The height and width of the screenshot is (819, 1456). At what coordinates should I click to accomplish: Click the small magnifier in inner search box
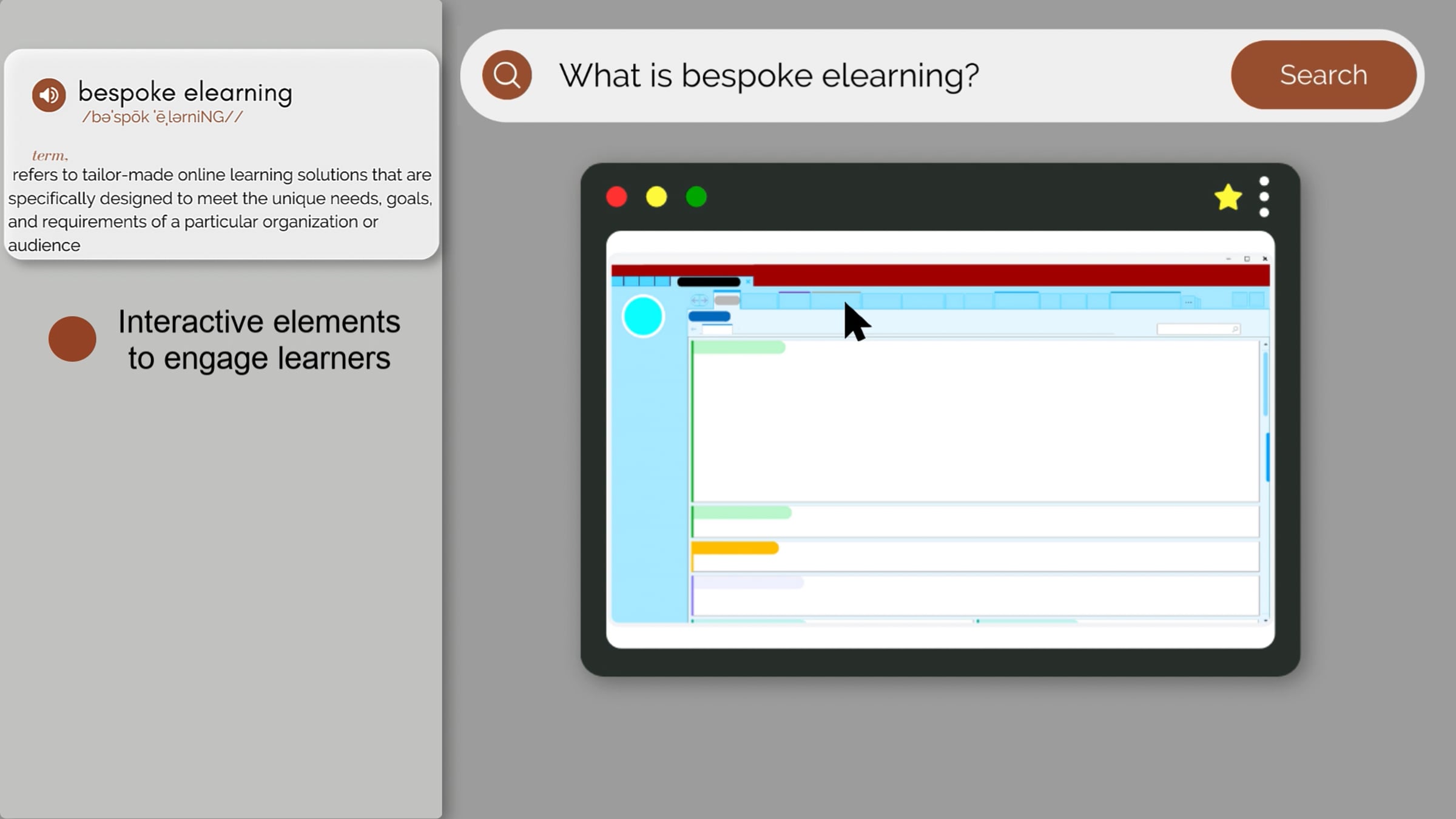[x=1235, y=329]
